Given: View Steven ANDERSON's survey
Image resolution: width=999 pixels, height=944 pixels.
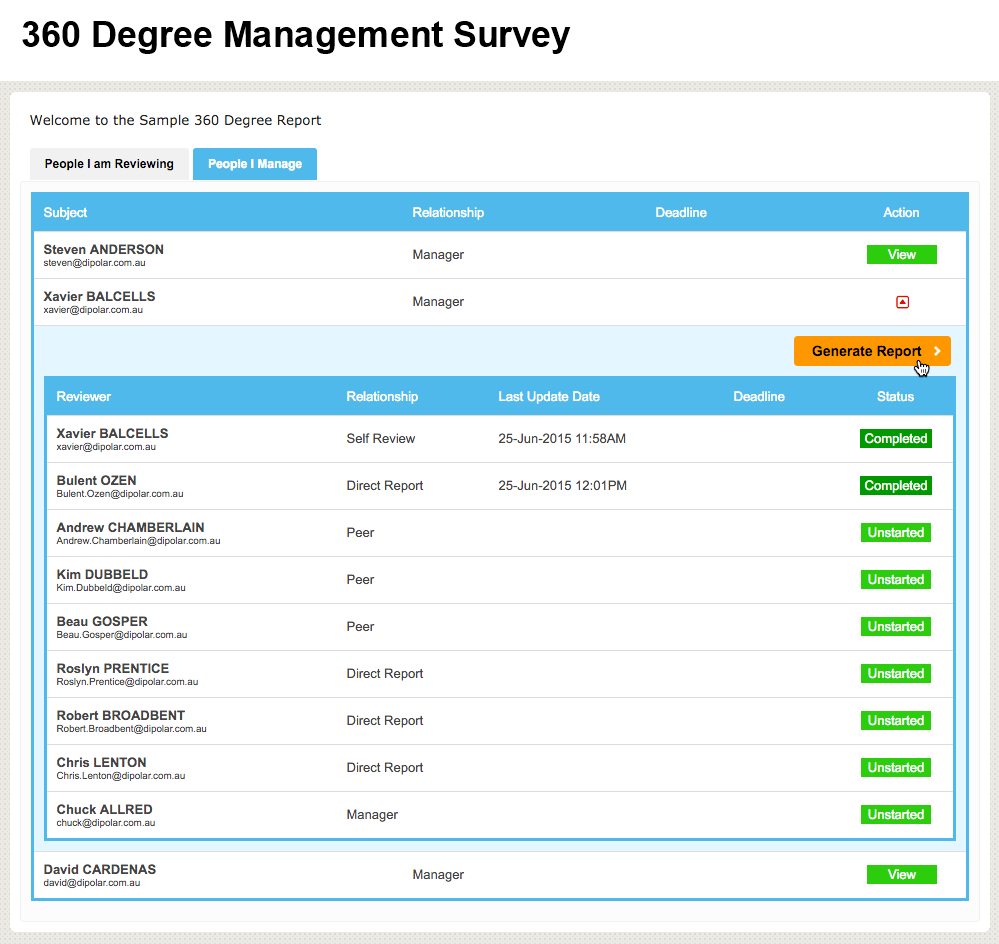Looking at the screenshot, I should click(901, 254).
